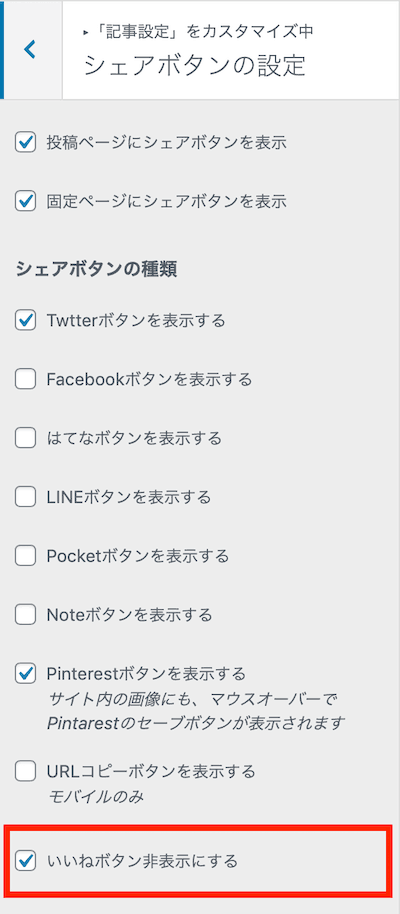Click the いいねボタン非表示にする label text
Screen dimensions: 400x914
[x=142, y=861]
